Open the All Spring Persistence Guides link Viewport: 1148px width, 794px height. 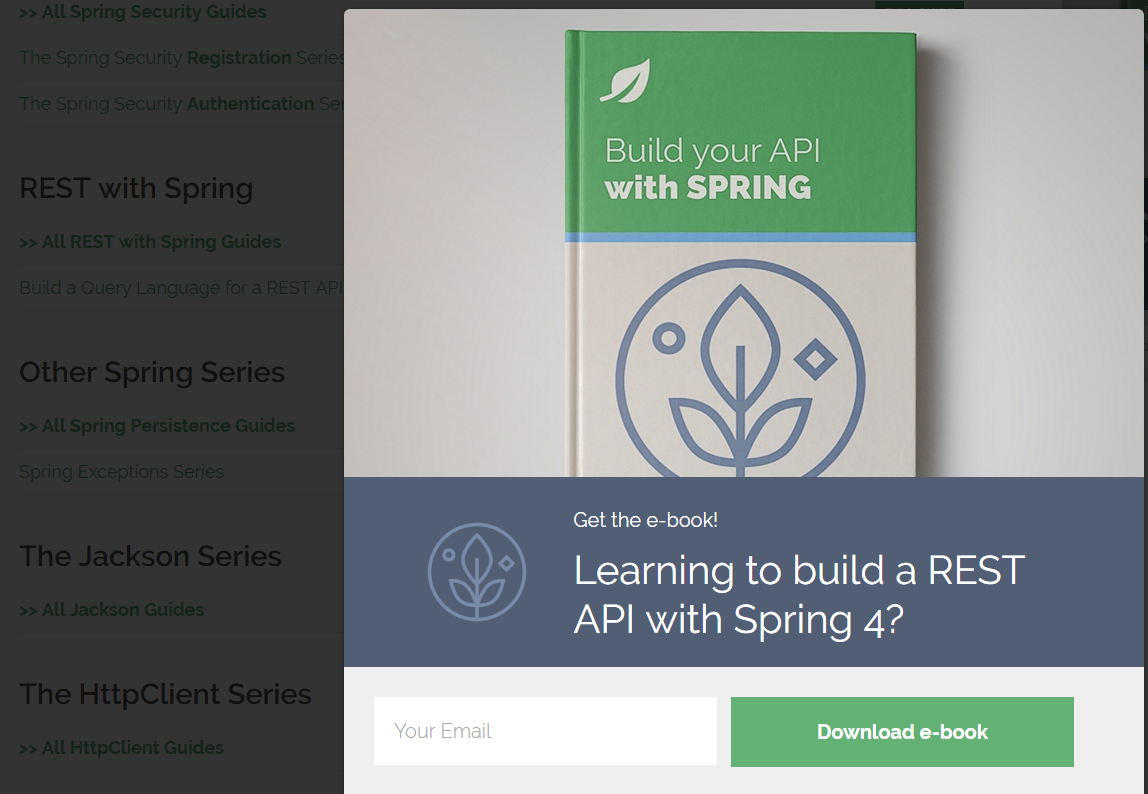pyautogui.click(x=157, y=426)
